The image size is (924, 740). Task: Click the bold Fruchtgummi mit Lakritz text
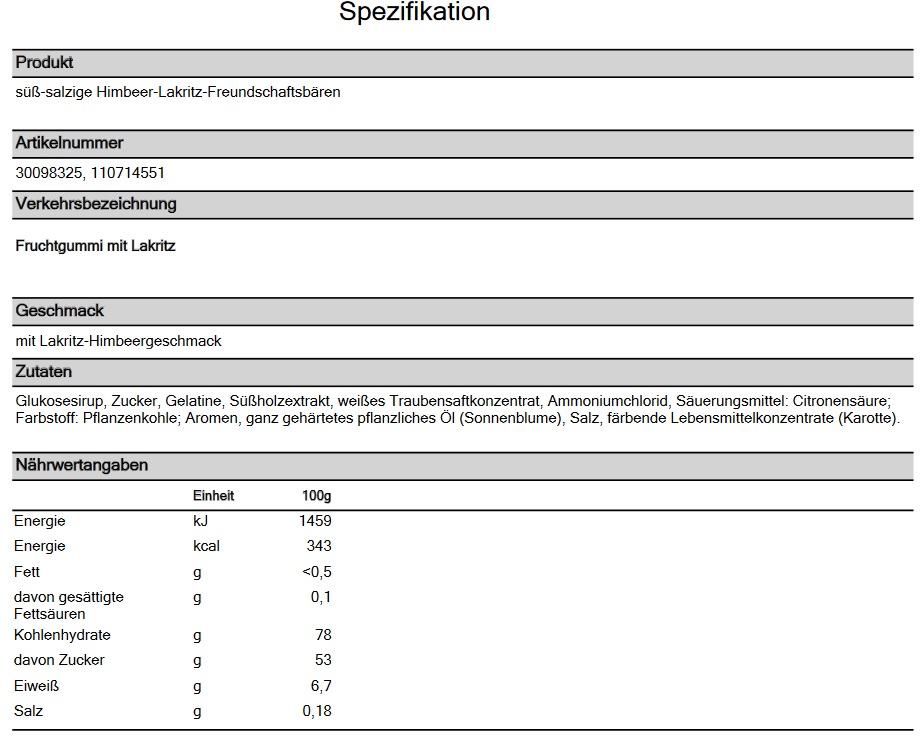click(96, 246)
